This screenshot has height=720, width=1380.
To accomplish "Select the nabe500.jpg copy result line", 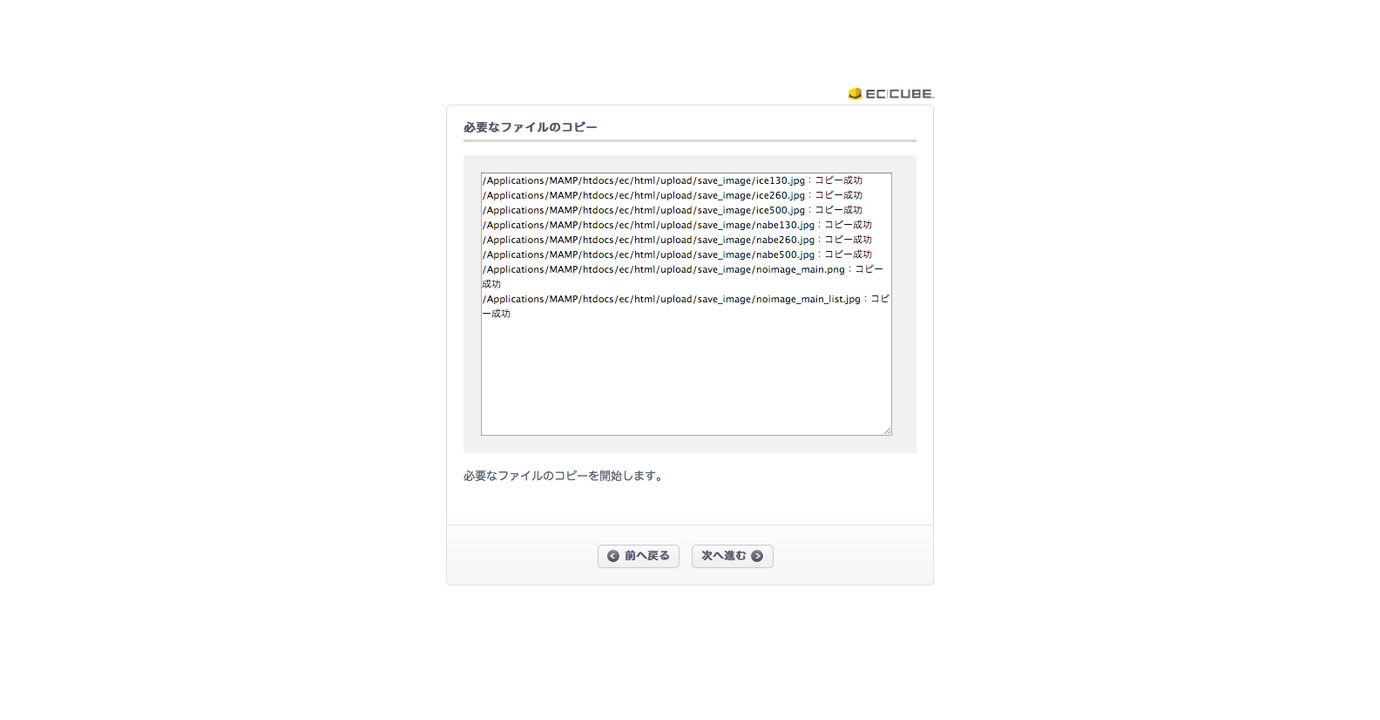I will point(677,255).
